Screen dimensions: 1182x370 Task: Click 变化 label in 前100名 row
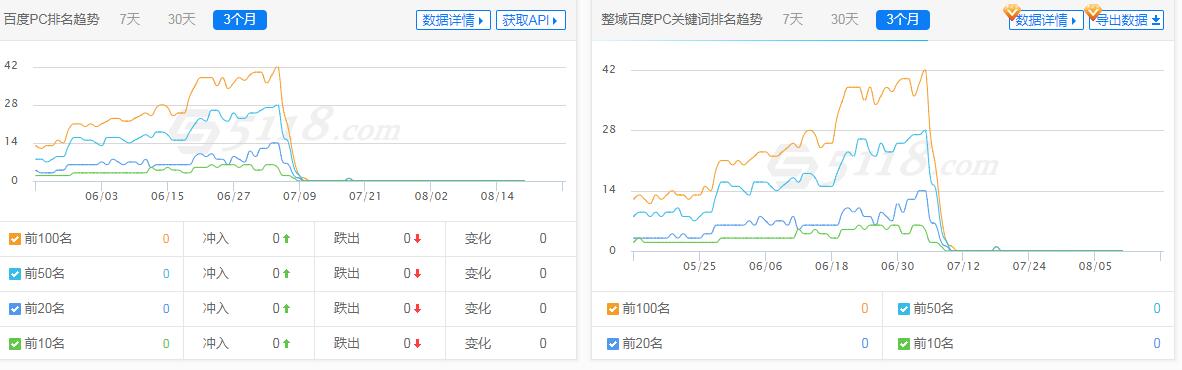(x=478, y=239)
